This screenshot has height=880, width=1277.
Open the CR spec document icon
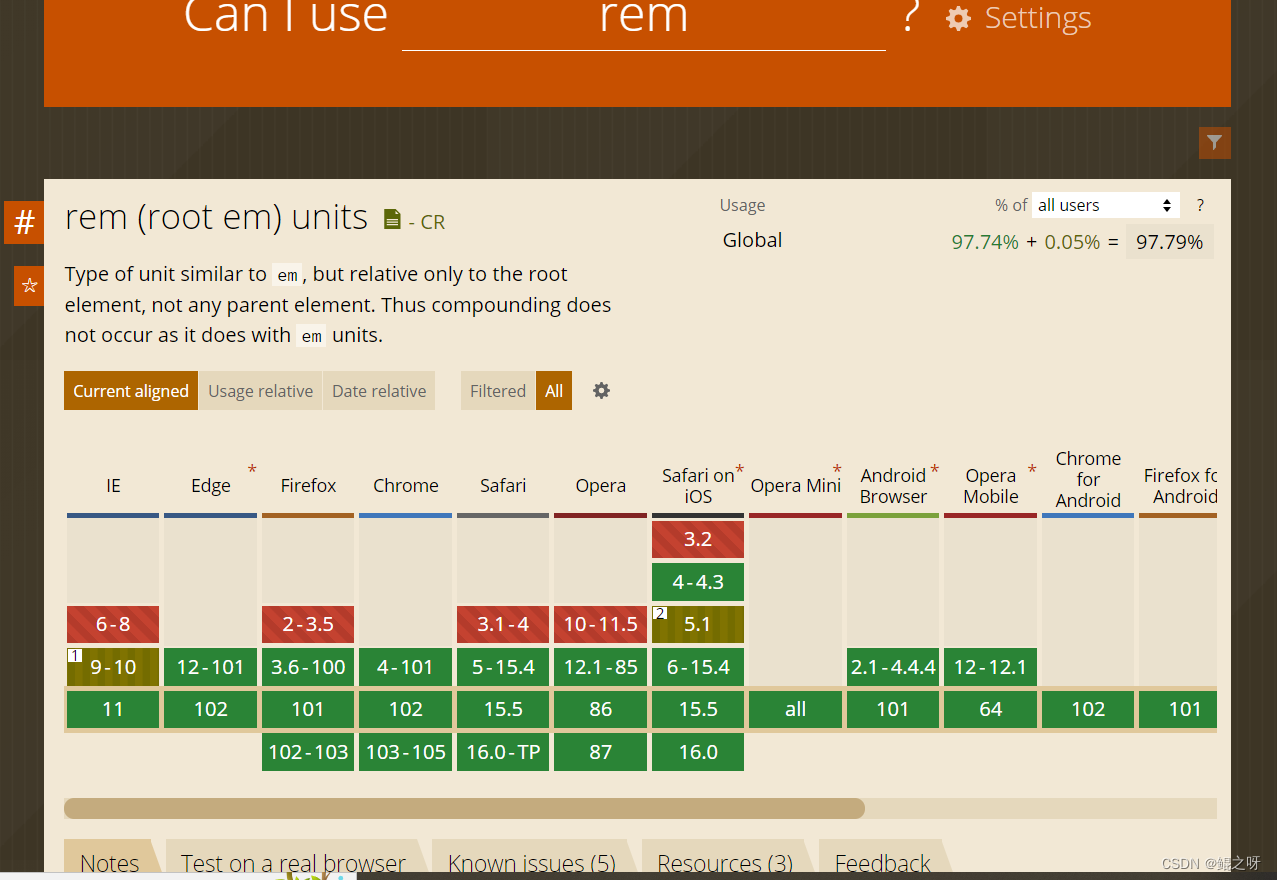coord(392,219)
